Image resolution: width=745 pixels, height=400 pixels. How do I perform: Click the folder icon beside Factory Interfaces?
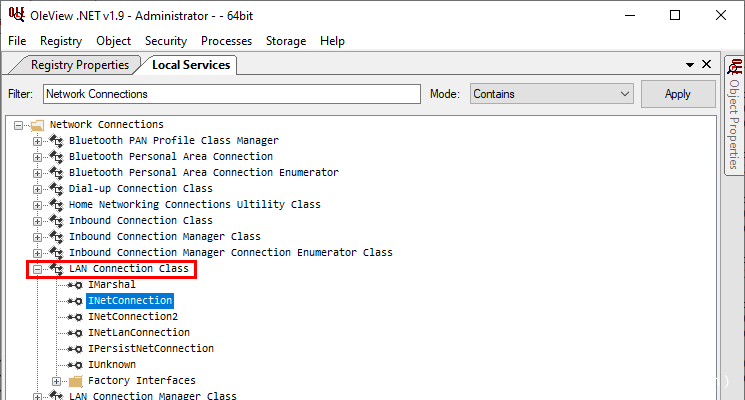[x=75, y=381]
